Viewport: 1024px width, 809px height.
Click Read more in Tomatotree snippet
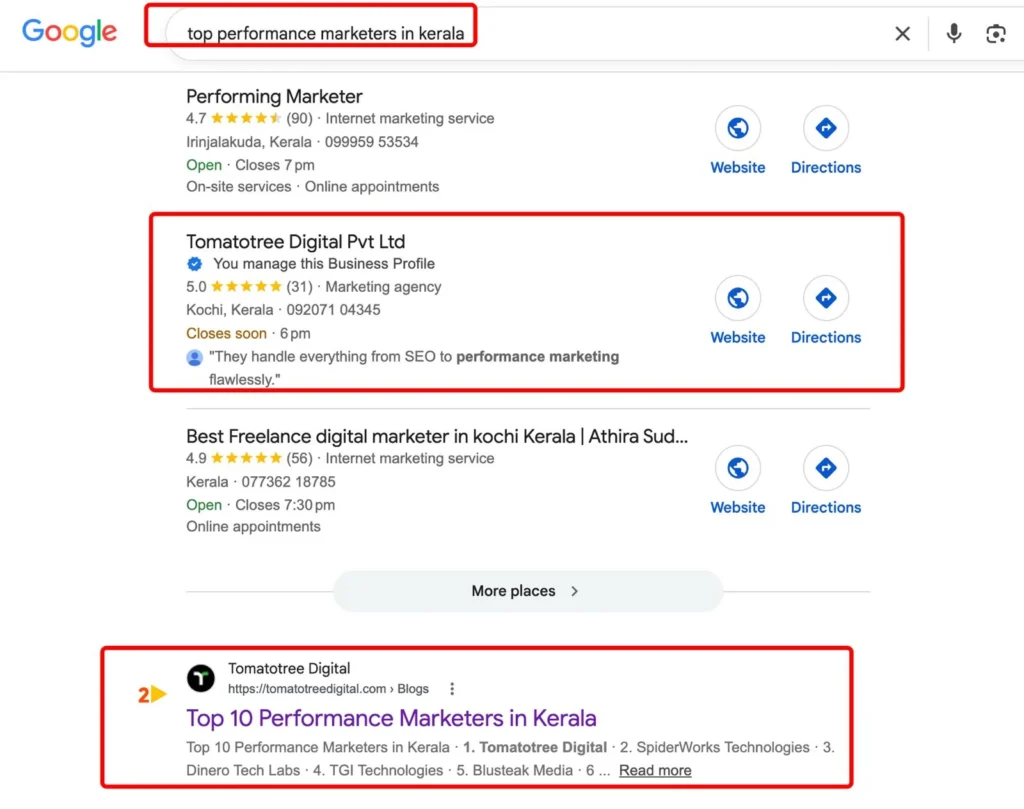pyautogui.click(x=655, y=770)
